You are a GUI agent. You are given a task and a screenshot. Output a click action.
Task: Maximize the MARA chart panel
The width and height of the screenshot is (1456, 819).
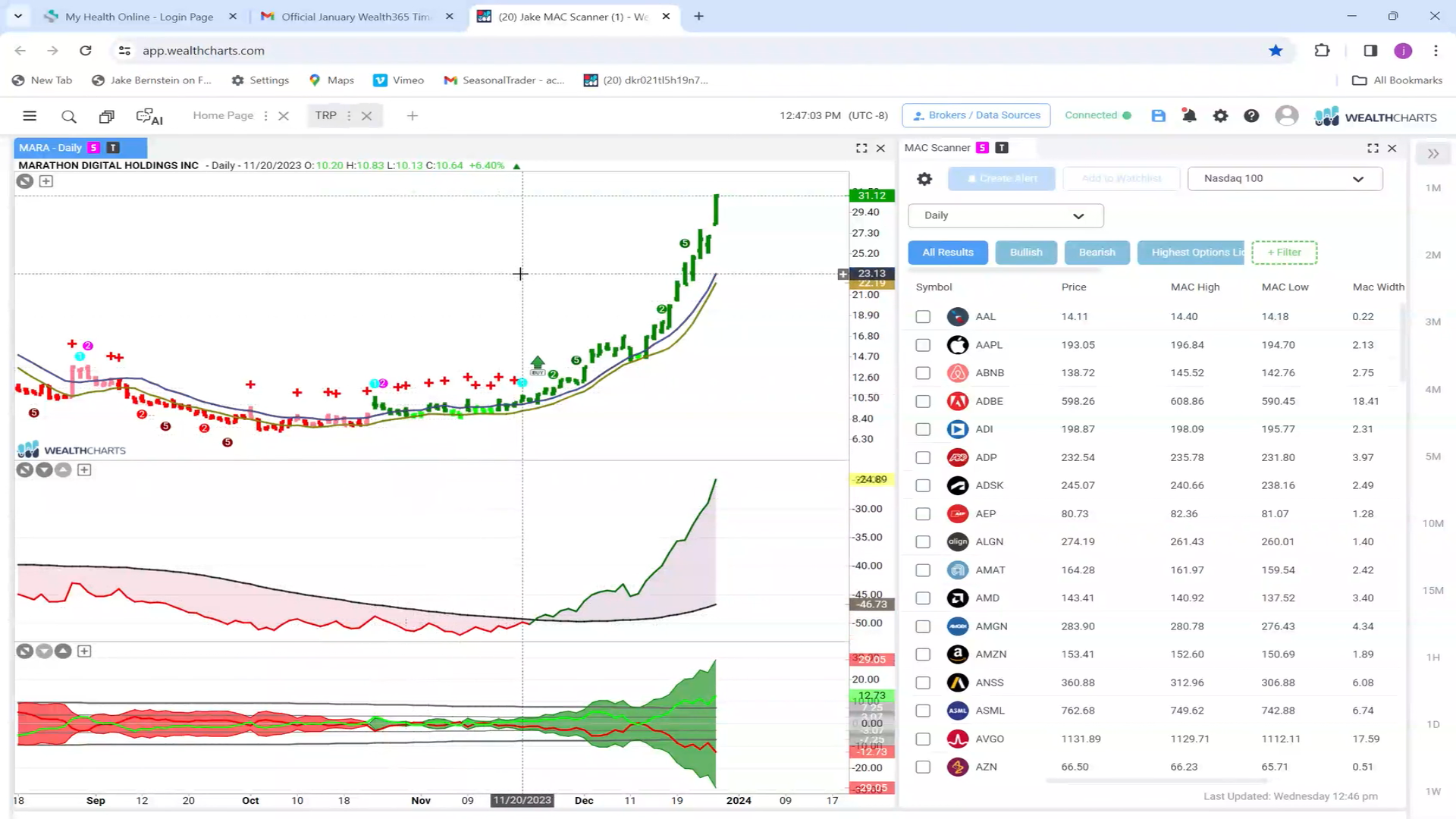pyautogui.click(x=861, y=148)
